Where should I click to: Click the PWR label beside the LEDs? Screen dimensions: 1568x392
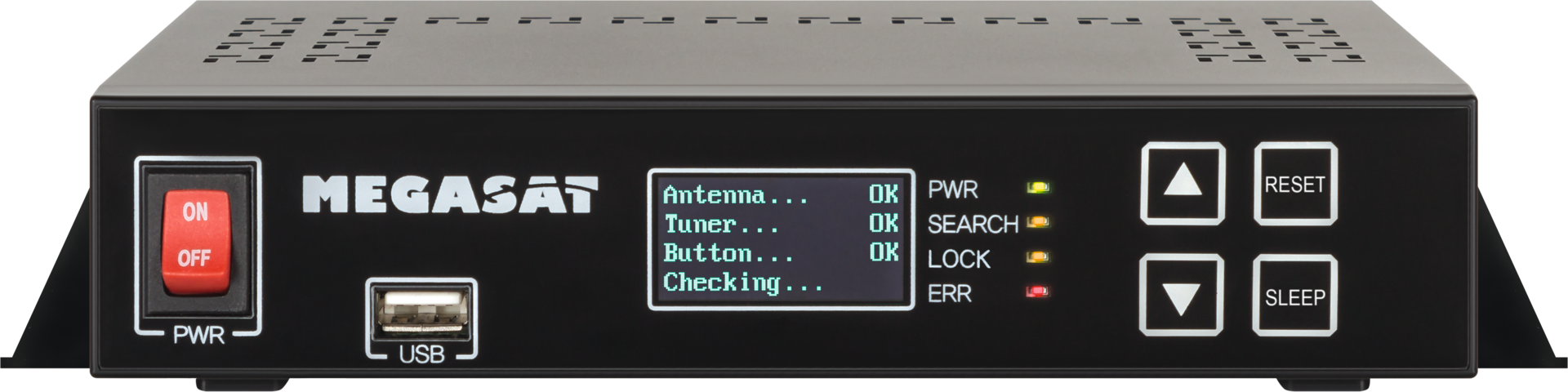[x=953, y=189]
